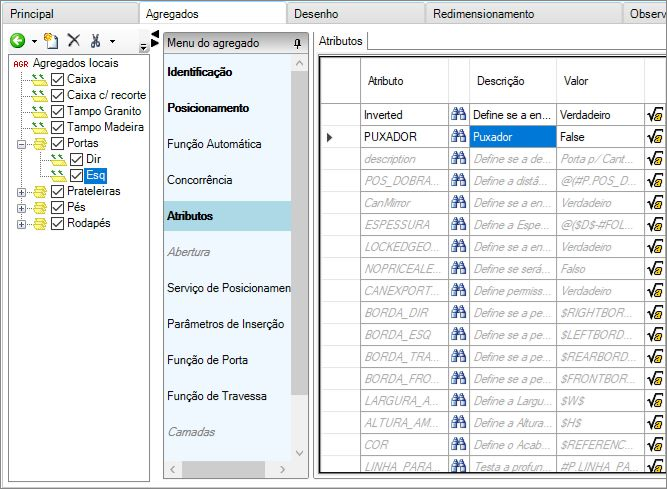Image resolution: width=667 pixels, height=489 pixels.
Task: Click formula icon in ALTURA_AM row
Action: click(x=655, y=423)
